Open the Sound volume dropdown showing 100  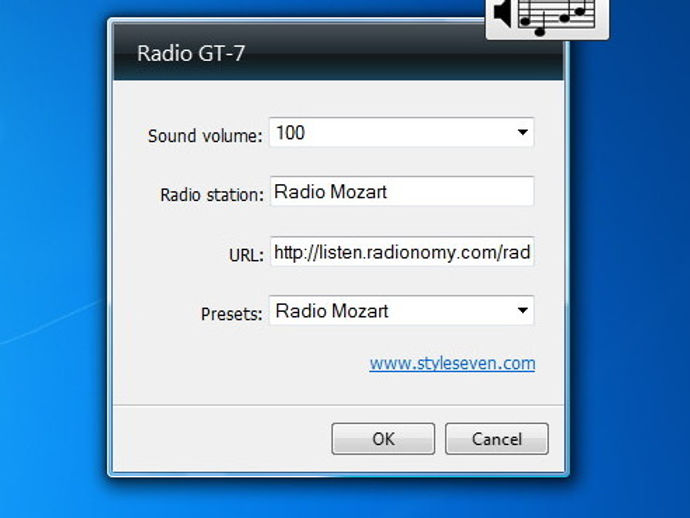tap(401, 132)
